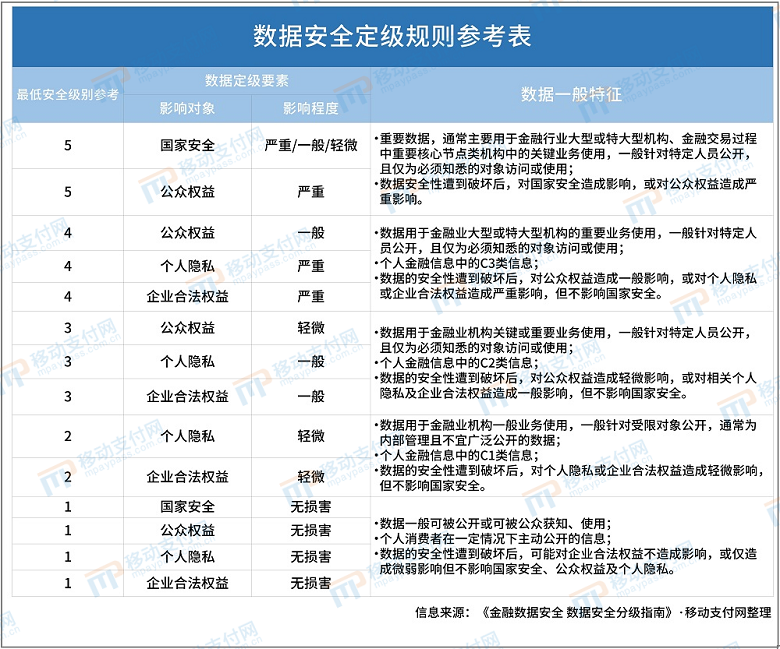Click level 5 in the 国家安全 严重/一般/轻微 row
The width and height of the screenshot is (780, 649).
point(68,145)
